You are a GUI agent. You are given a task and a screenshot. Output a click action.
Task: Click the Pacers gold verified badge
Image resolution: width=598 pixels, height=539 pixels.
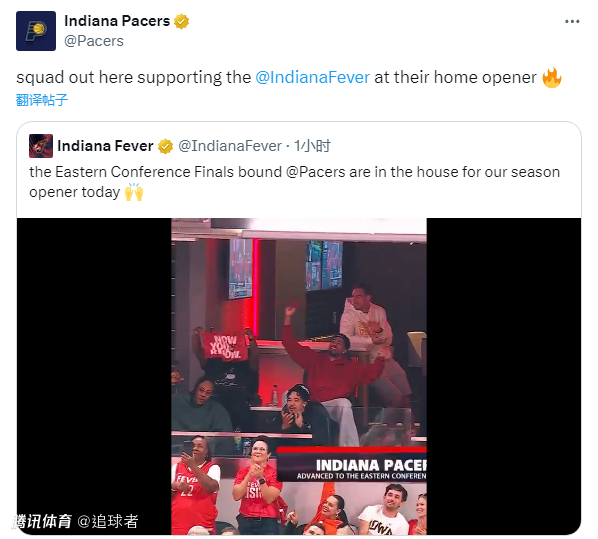coord(182,21)
